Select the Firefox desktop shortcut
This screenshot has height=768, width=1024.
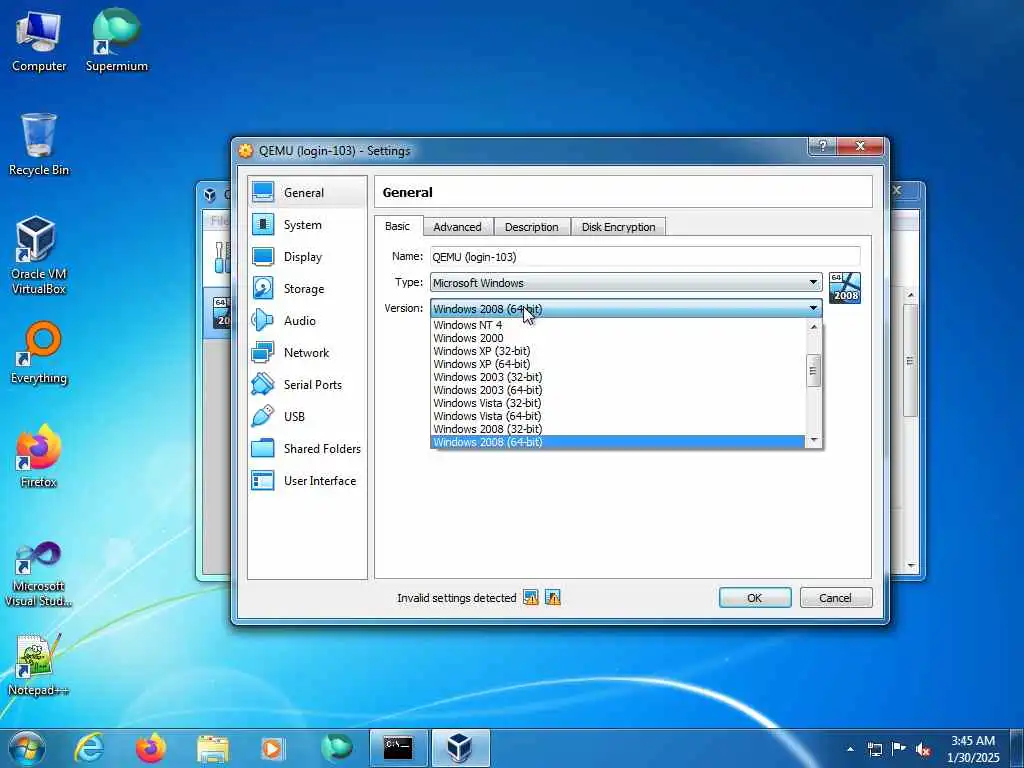tap(39, 456)
